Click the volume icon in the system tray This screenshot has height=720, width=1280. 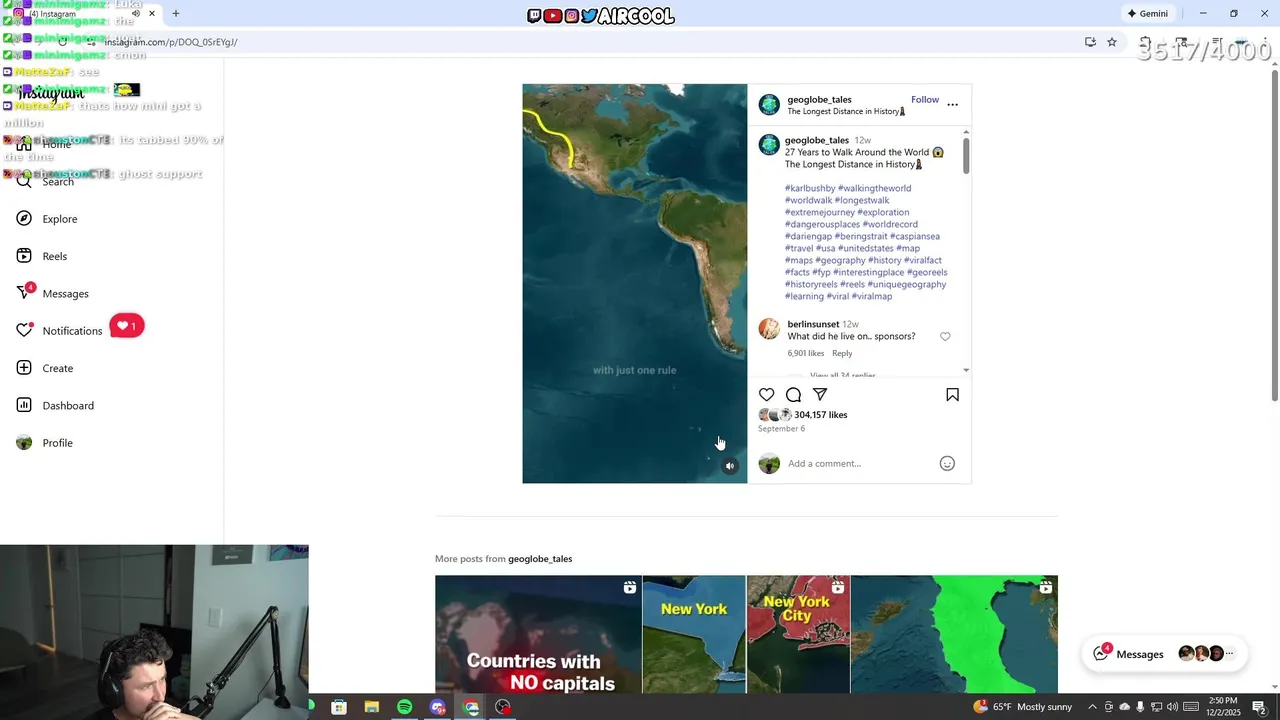1172,707
